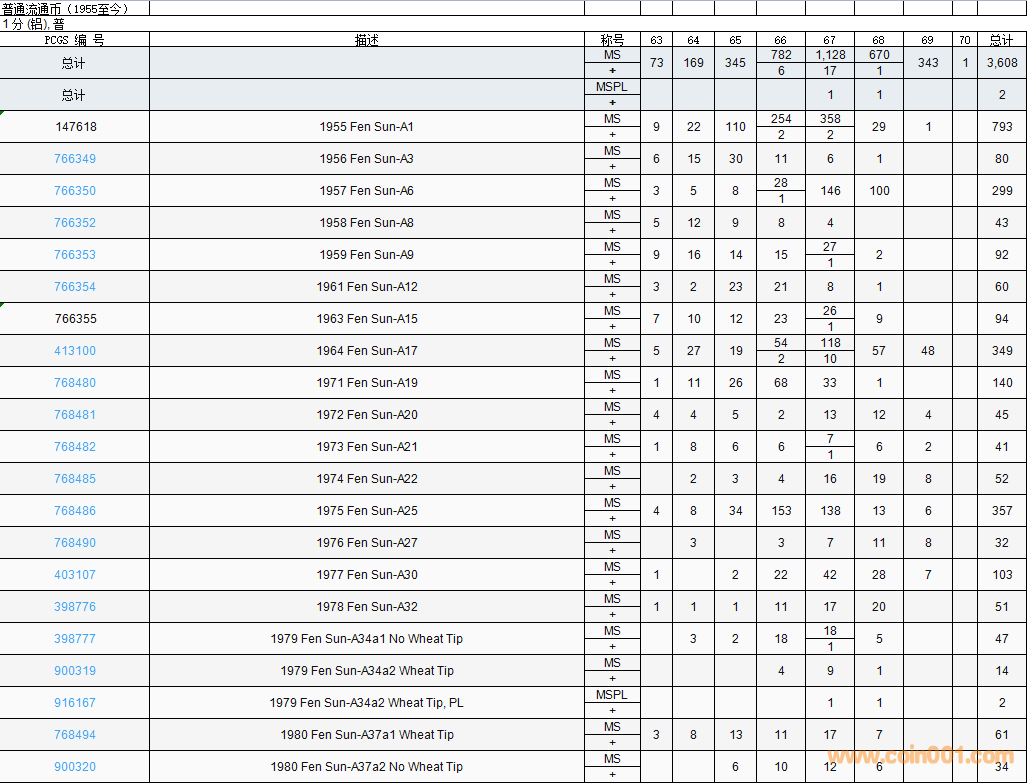Click the 766352 coin number link
1027x783 pixels.
pyautogui.click(x=75, y=223)
